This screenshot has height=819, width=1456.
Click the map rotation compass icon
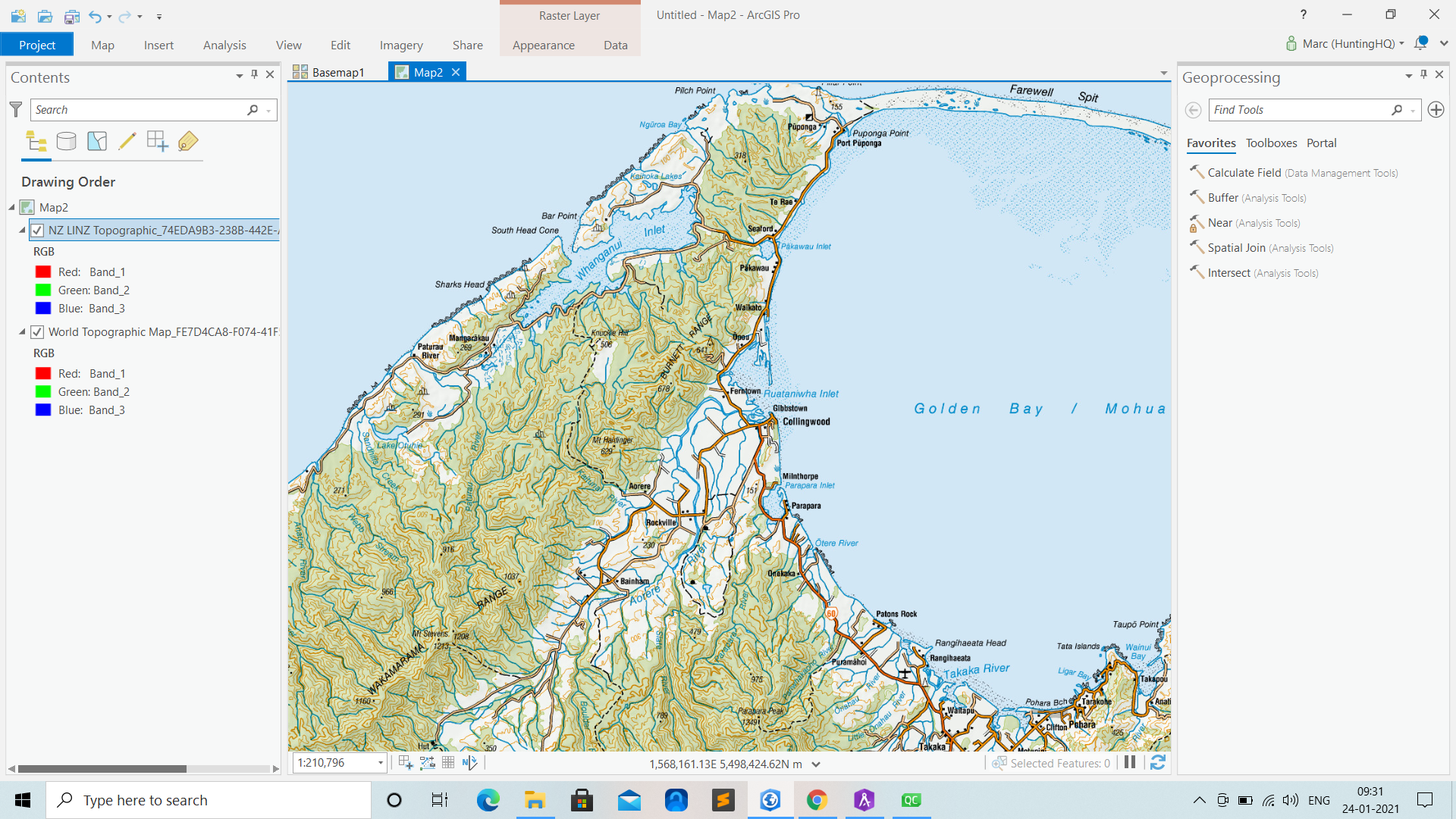[x=470, y=762]
